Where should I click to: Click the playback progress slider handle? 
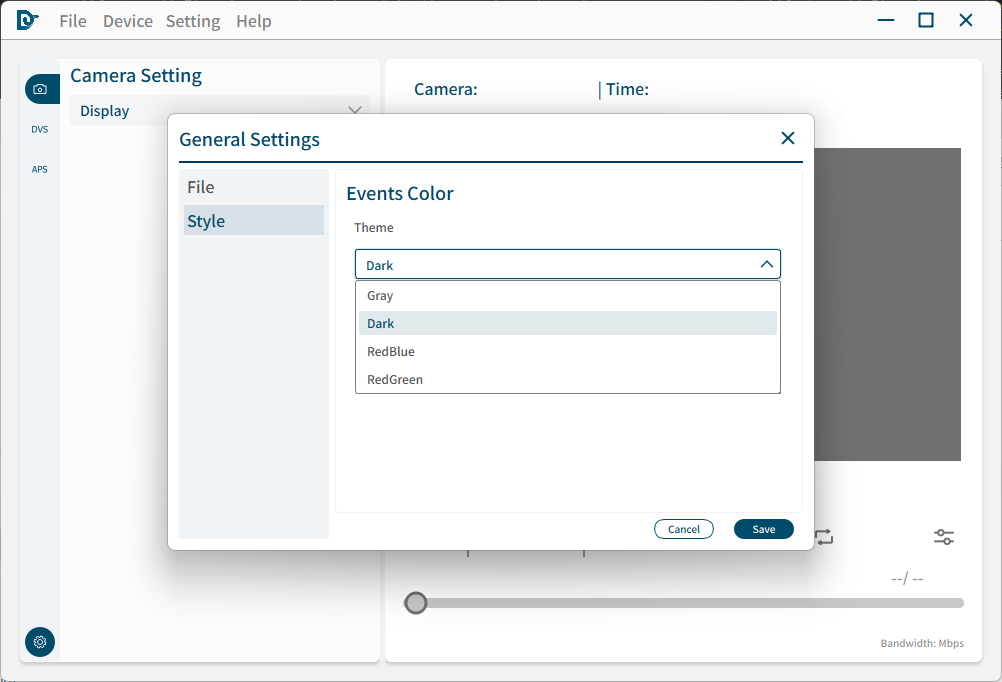click(x=416, y=603)
